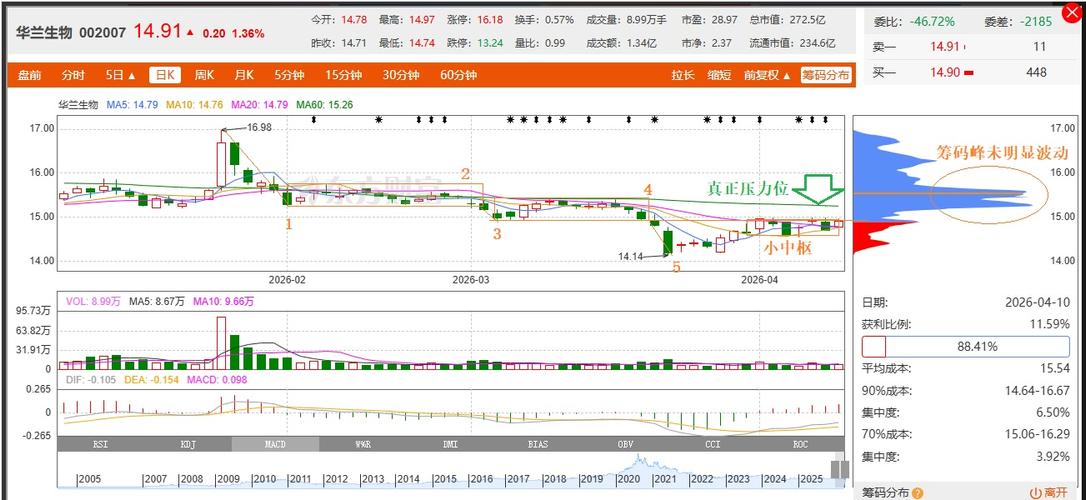Expand the 5日 period dropdown
Screen dimensions: 1086x500
121,75
